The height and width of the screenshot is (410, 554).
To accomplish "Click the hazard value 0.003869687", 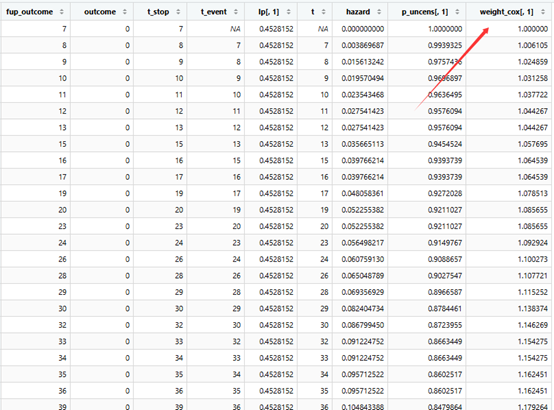I will [363, 45].
